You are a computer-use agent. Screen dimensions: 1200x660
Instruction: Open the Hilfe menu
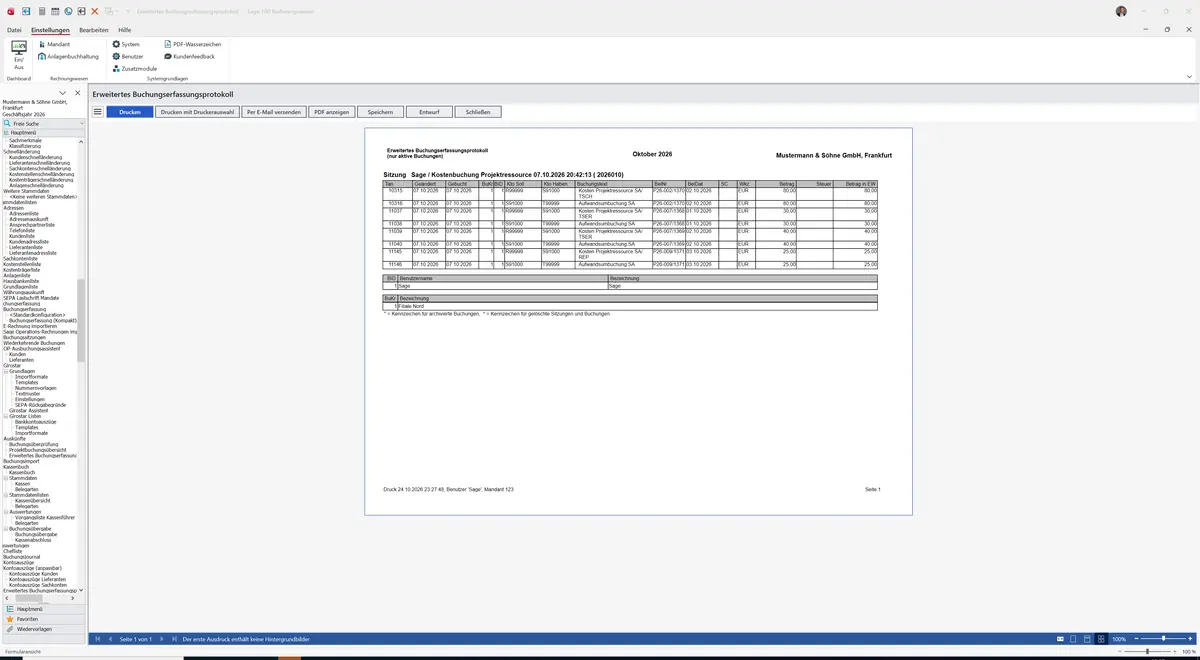tap(125, 30)
